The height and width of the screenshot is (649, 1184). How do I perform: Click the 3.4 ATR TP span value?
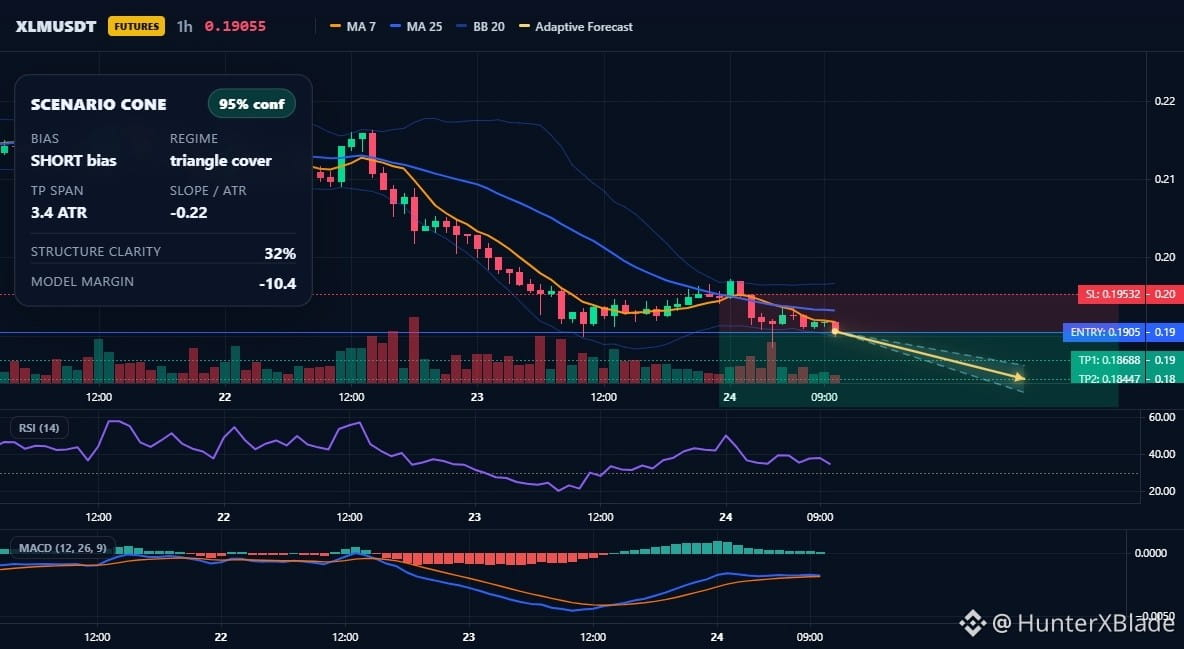coord(59,212)
